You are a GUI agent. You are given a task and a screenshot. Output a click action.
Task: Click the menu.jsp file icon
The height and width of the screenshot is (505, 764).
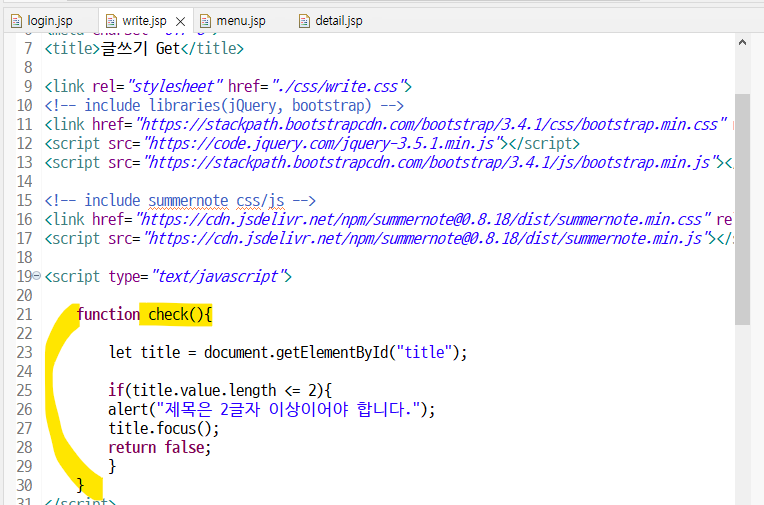click(x=206, y=21)
